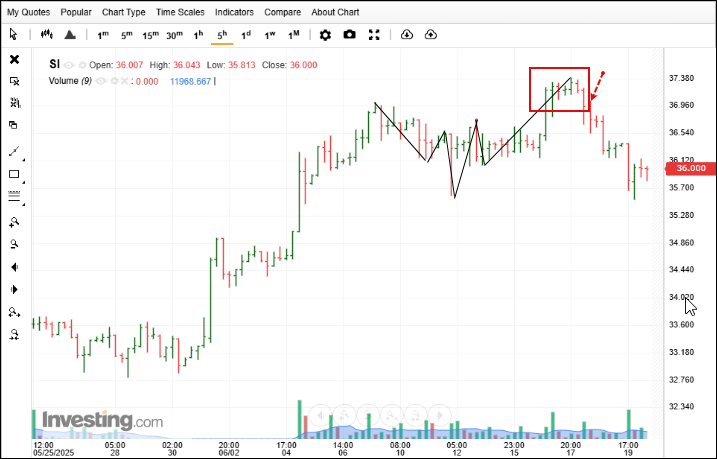Switch to the 1m timeframe
The height and width of the screenshot is (459, 717).
[103, 35]
